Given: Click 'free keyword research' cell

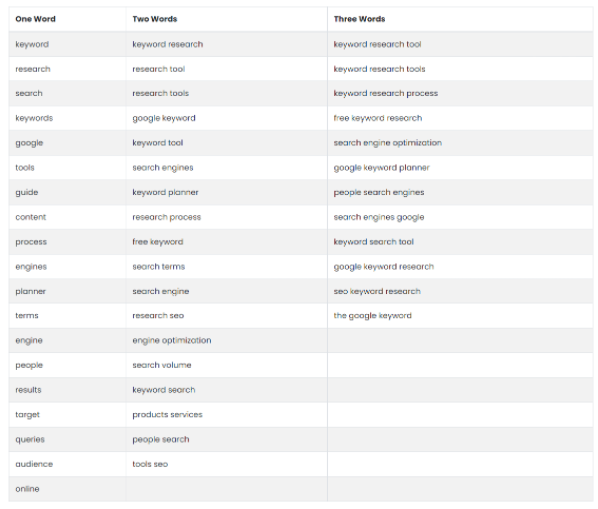Looking at the screenshot, I should [378, 118].
